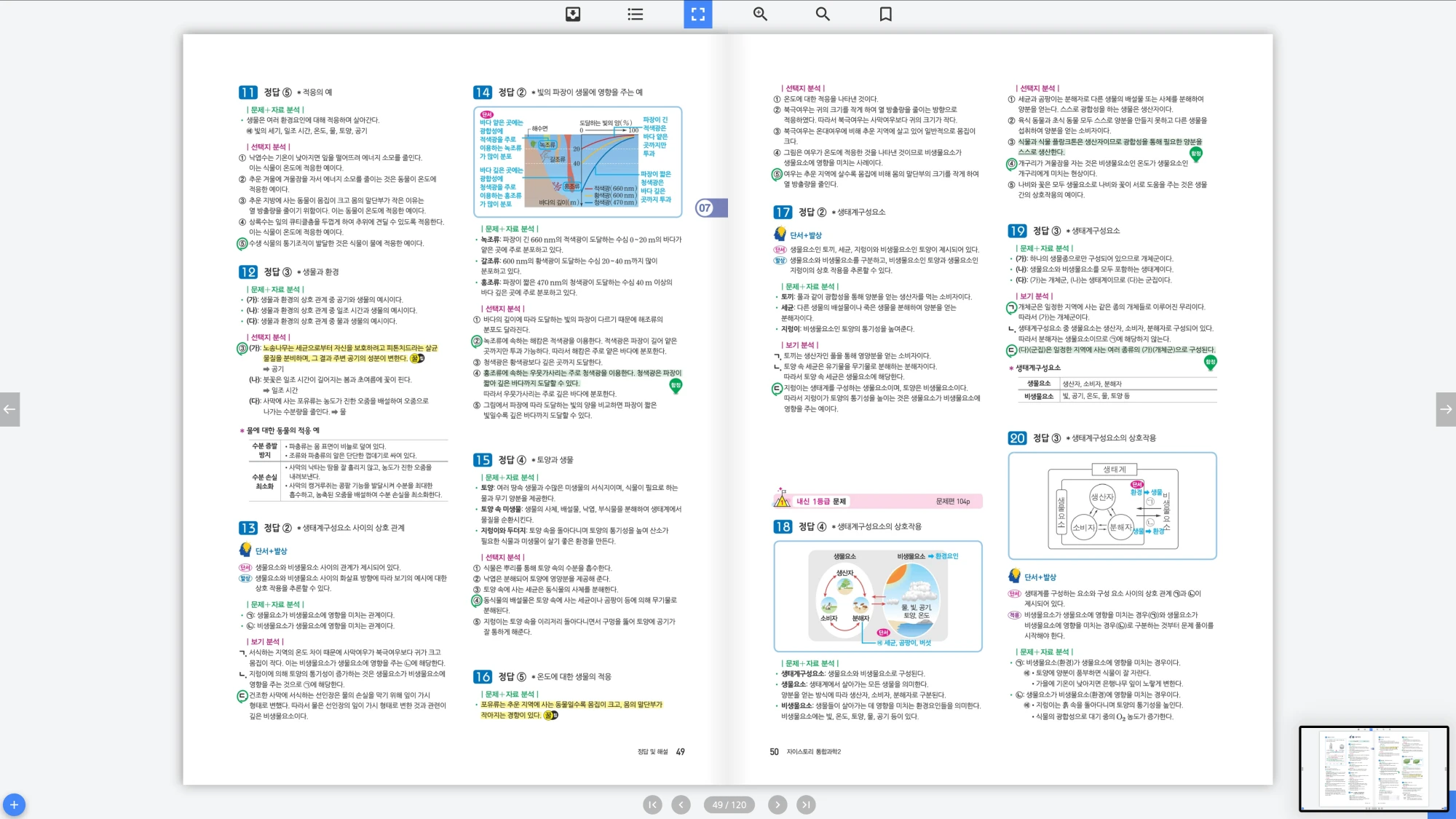Viewport: 1456px width, 819px height.
Task: Click the download icon in top toolbar
Action: (573, 14)
